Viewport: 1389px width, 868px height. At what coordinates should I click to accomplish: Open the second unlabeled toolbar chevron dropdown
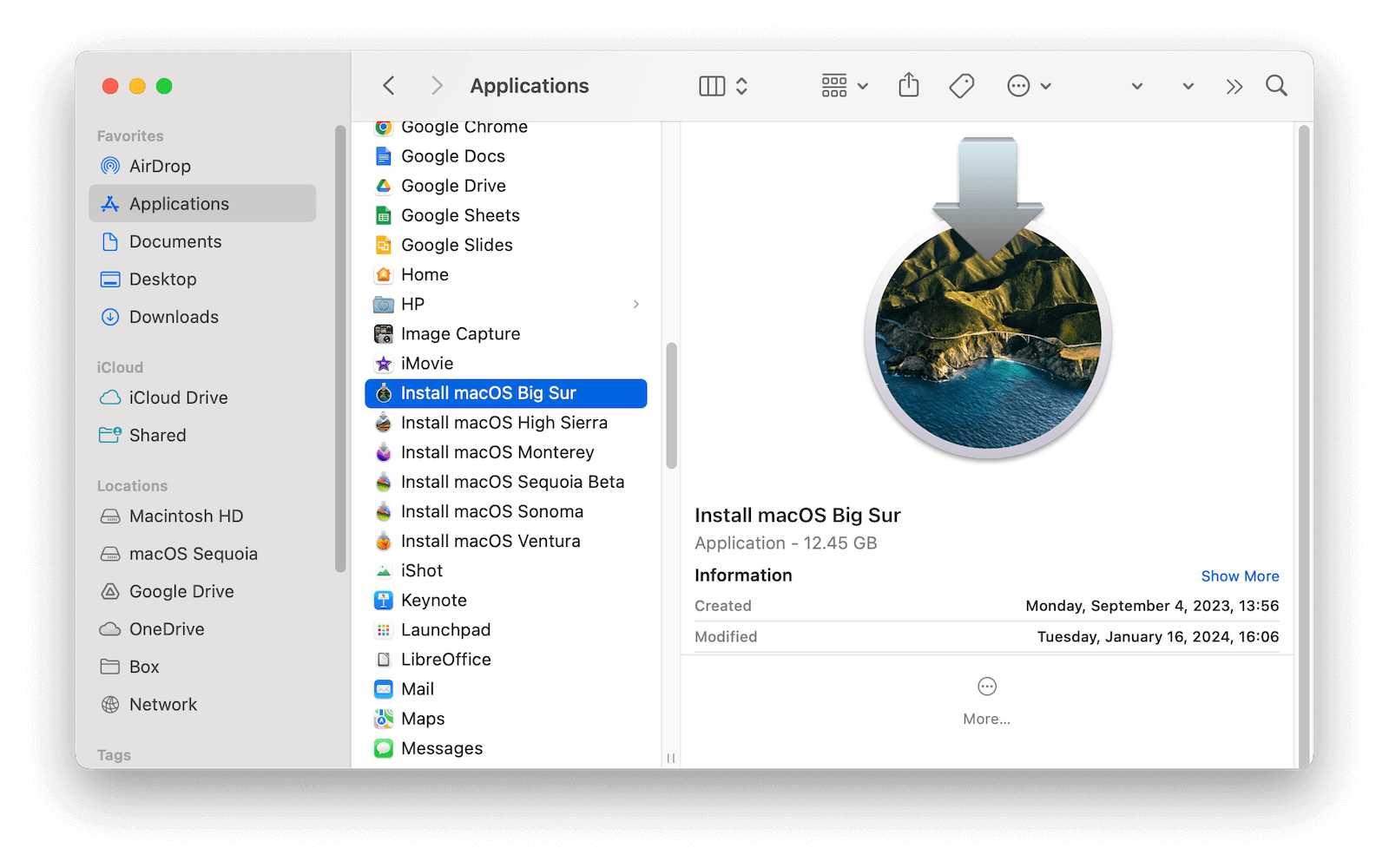click(1188, 86)
